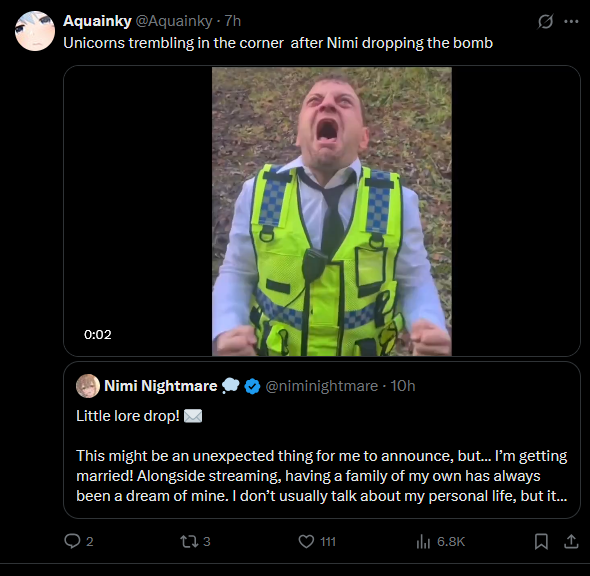Click the blue verified badge
The width and height of the screenshot is (590, 576).
point(252,386)
